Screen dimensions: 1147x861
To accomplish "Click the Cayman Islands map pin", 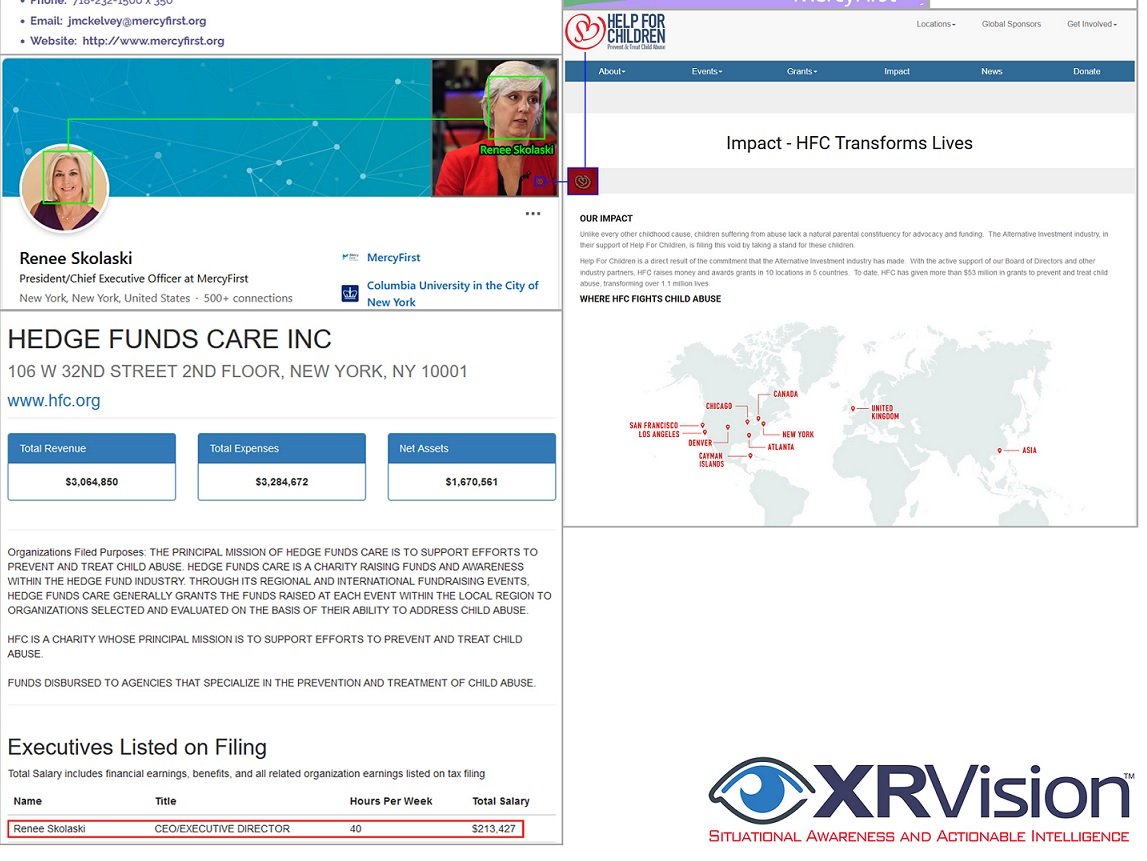I will 750,455.
